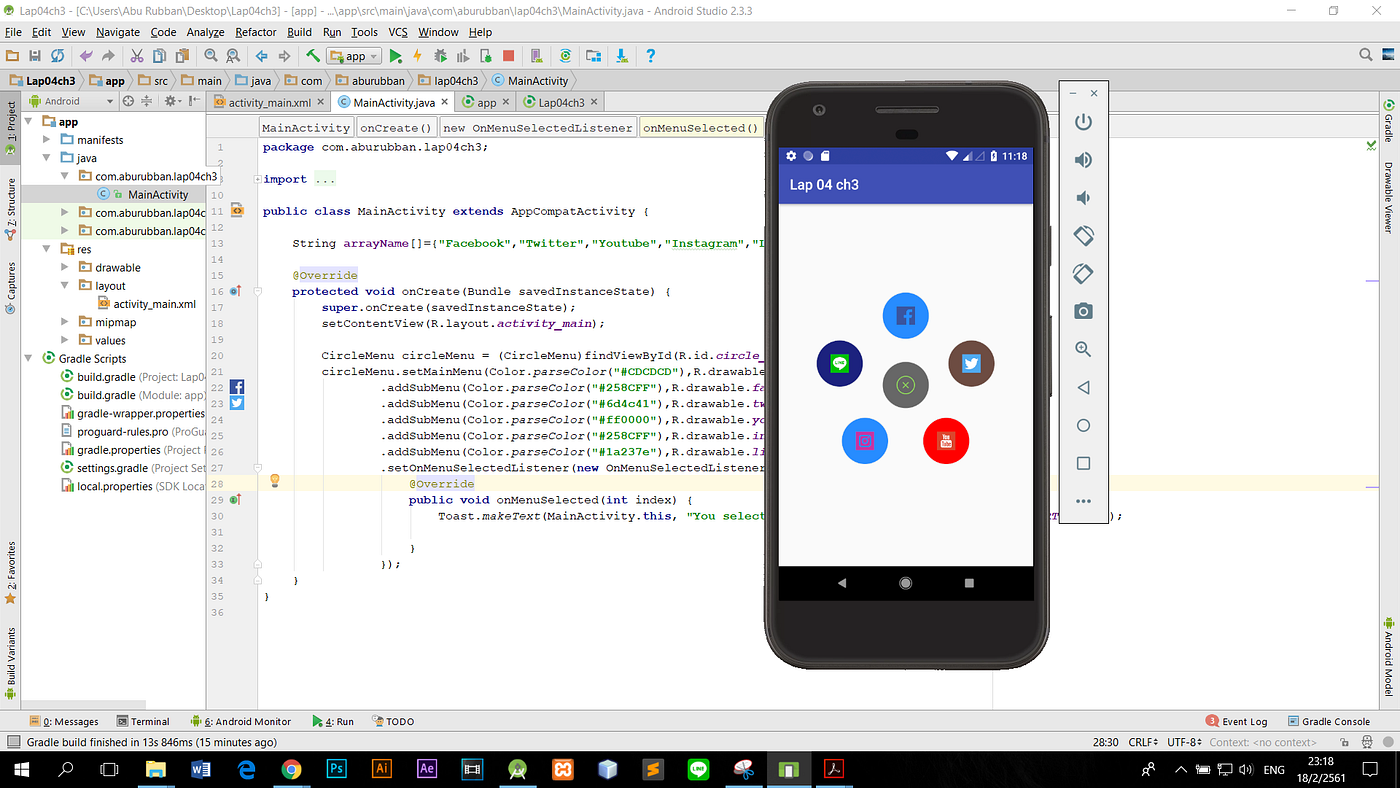Click the Android Monitor bar at the bottom
Screen dimensions: 1400x788
(x=247, y=721)
